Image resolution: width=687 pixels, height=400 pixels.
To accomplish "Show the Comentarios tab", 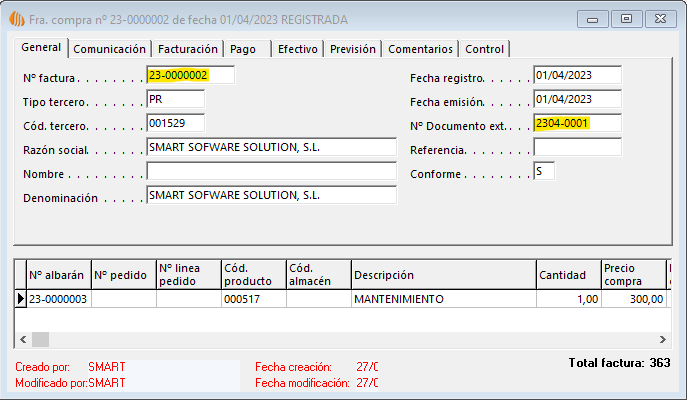I will click(420, 49).
